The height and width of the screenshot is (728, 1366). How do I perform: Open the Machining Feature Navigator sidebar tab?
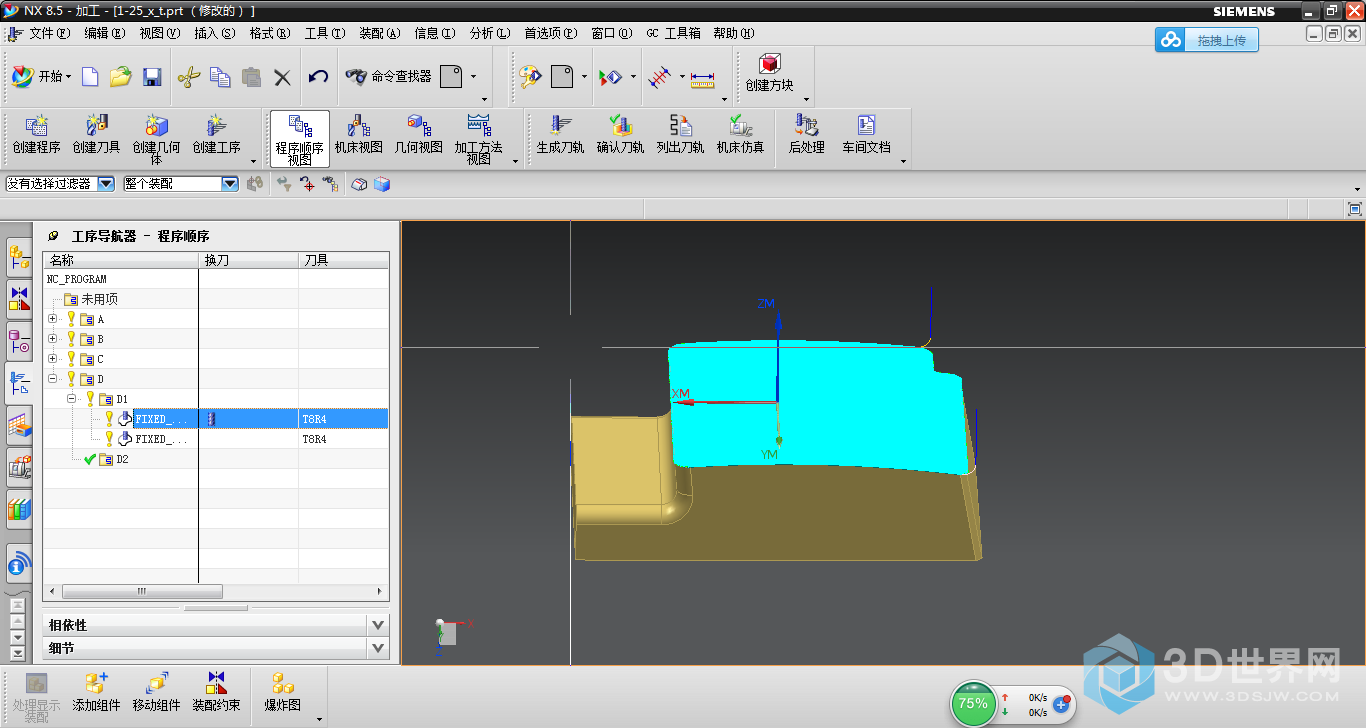tap(19, 427)
